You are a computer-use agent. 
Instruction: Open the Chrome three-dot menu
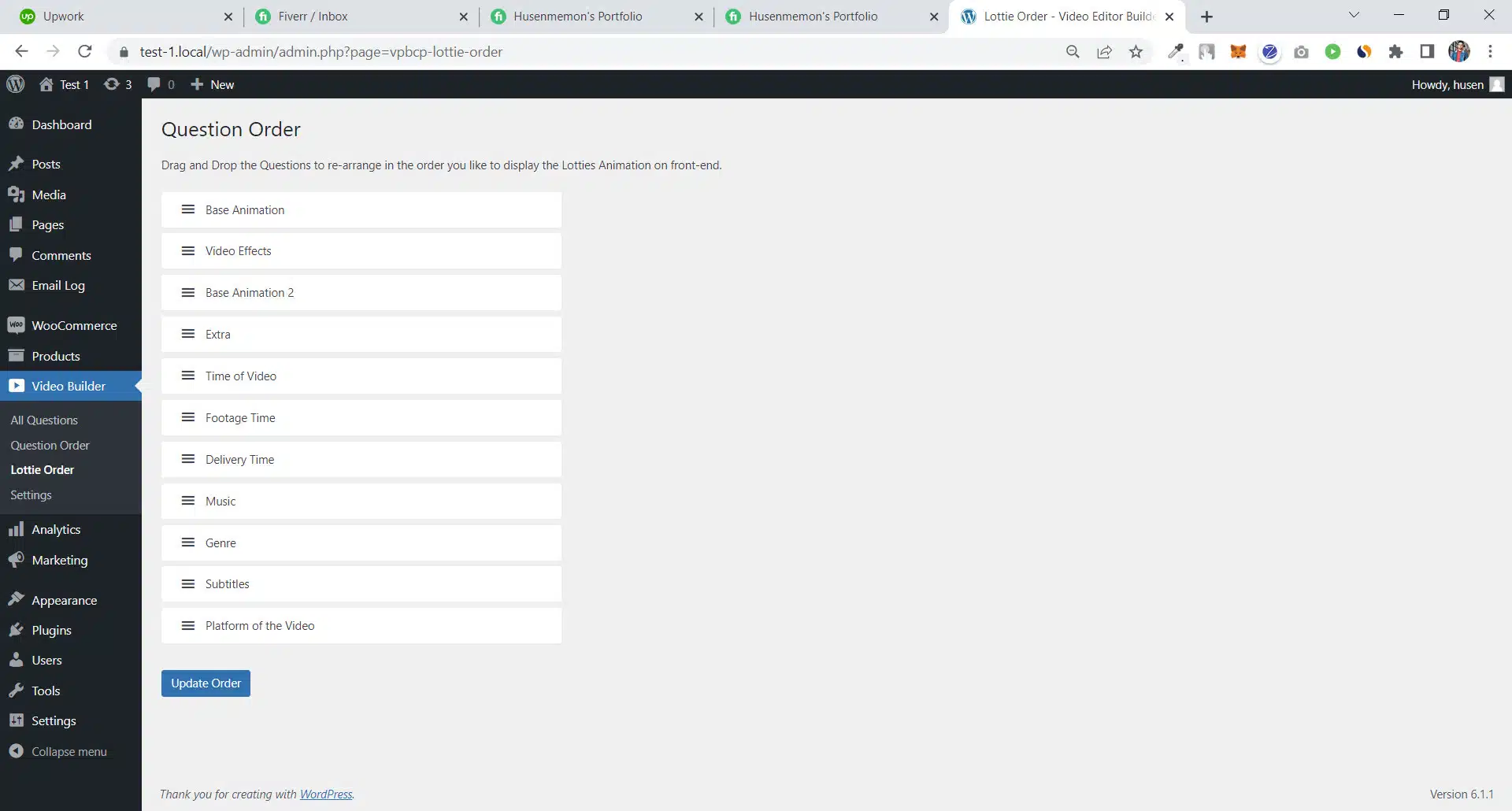(x=1490, y=52)
